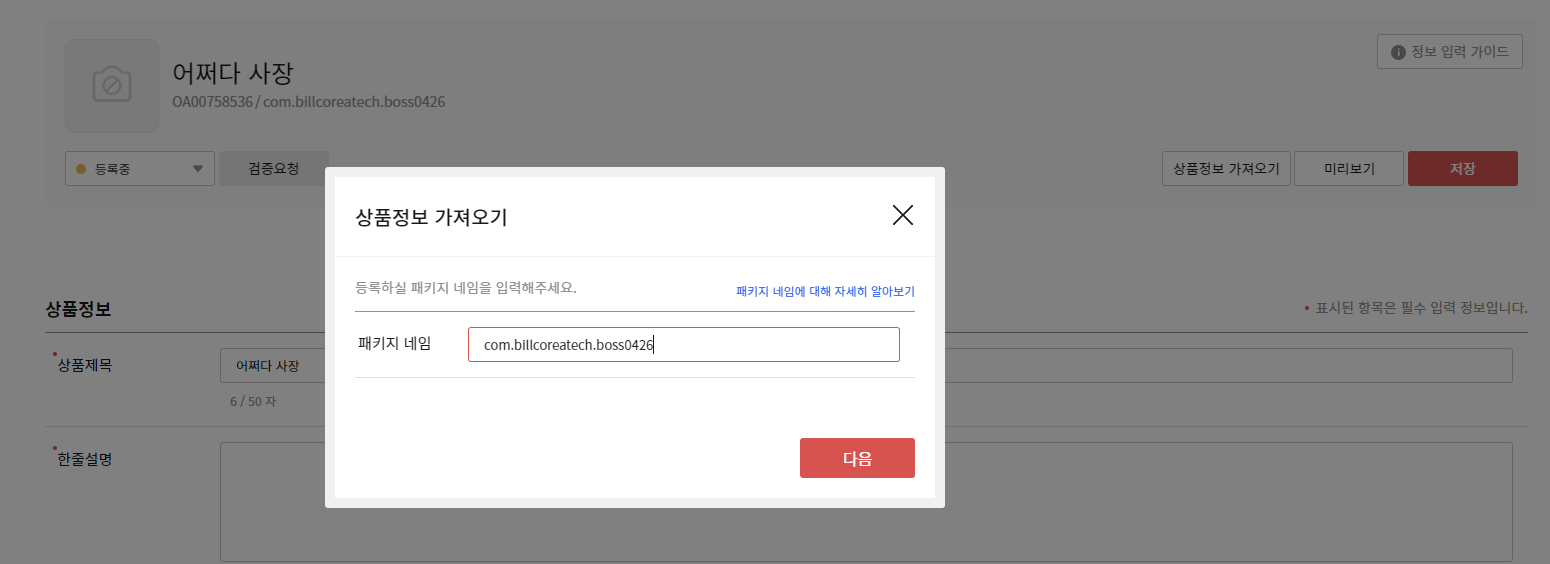1550x564 pixels.
Task: Click the 상품정보 가져오기 dialog title
Action: coord(431,217)
